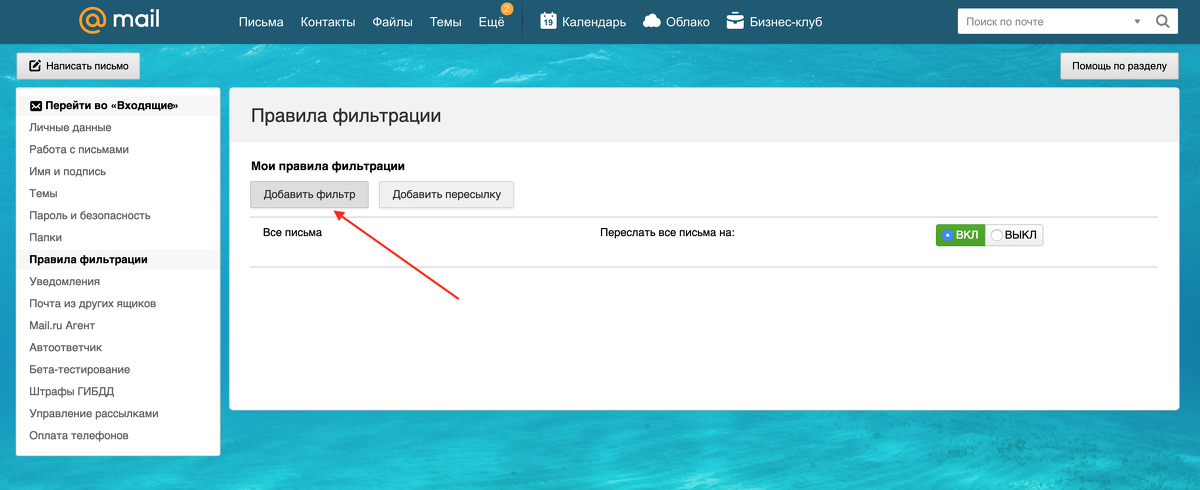Open Облако link in header

[x=688, y=22]
